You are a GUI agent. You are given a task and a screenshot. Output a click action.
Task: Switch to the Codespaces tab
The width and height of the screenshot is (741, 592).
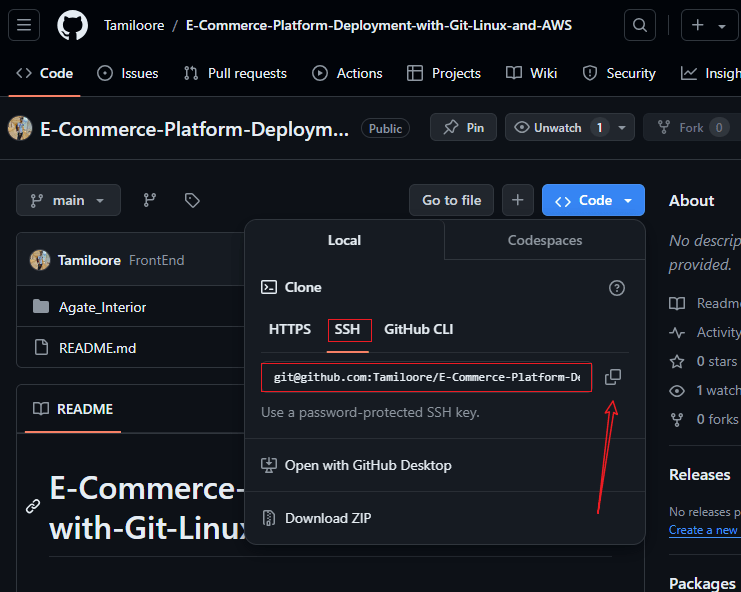click(x=545, y=240)
